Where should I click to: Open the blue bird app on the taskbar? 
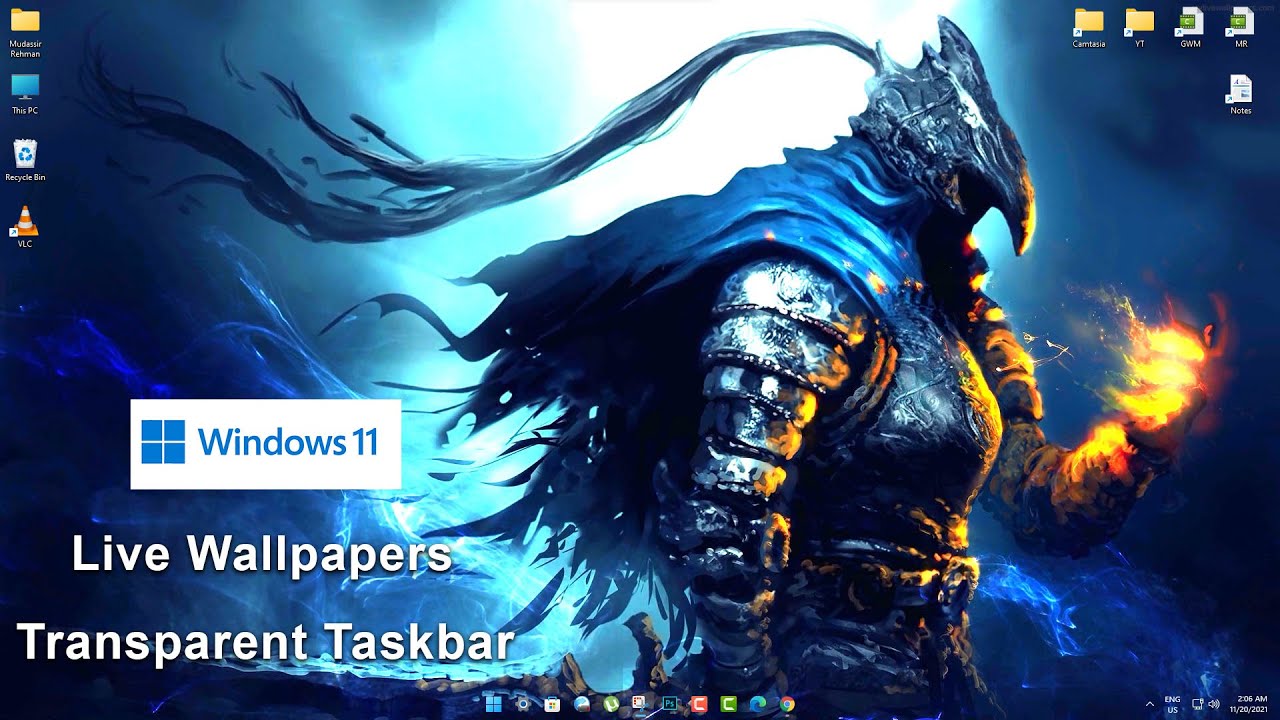pyautogui.click(x=582, y=704)
